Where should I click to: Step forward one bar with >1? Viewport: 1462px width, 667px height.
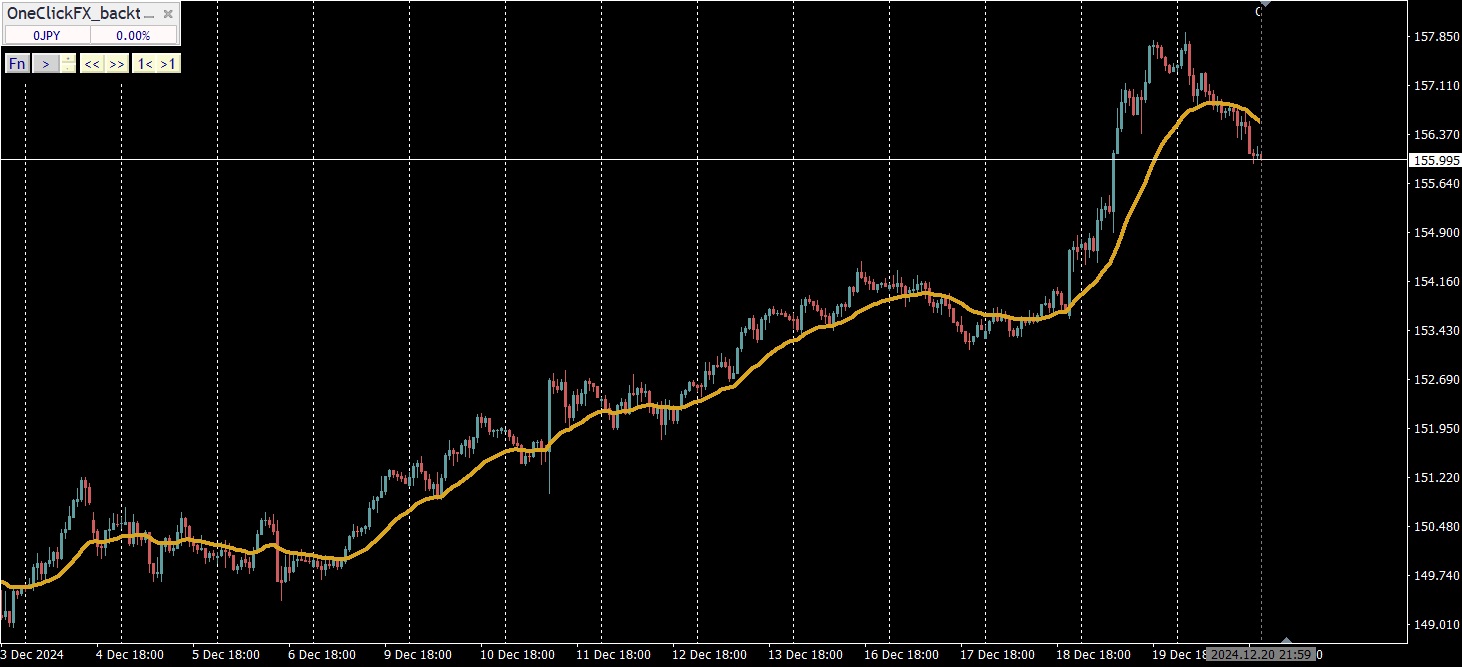168,64
